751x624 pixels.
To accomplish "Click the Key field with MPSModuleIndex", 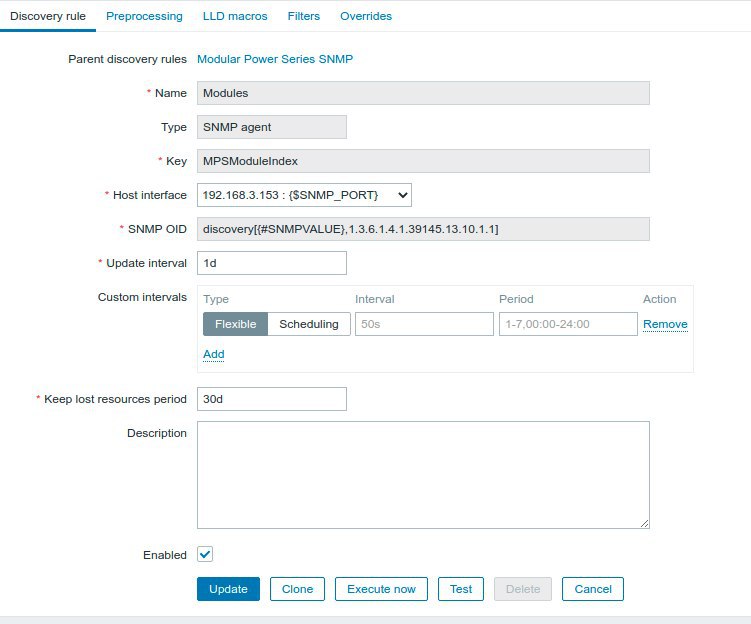I will [x=423, y=161].
